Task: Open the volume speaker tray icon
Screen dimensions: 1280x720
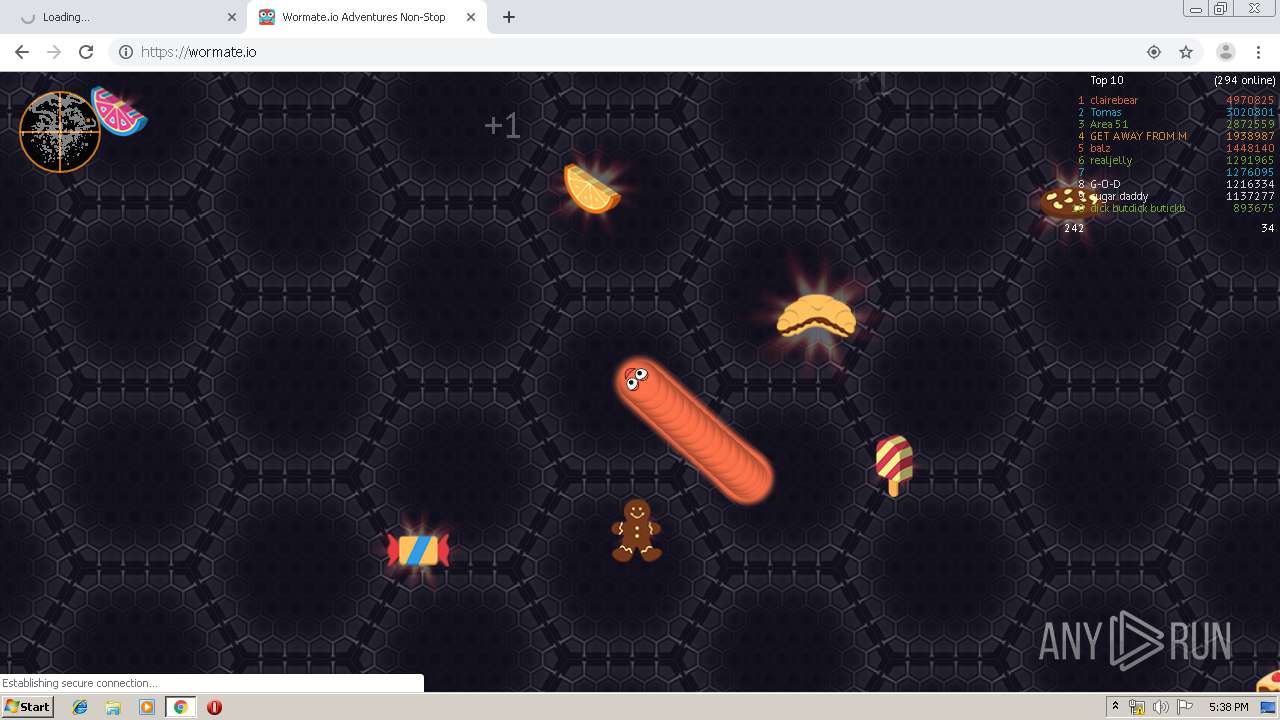Action: click(1160, 707)
